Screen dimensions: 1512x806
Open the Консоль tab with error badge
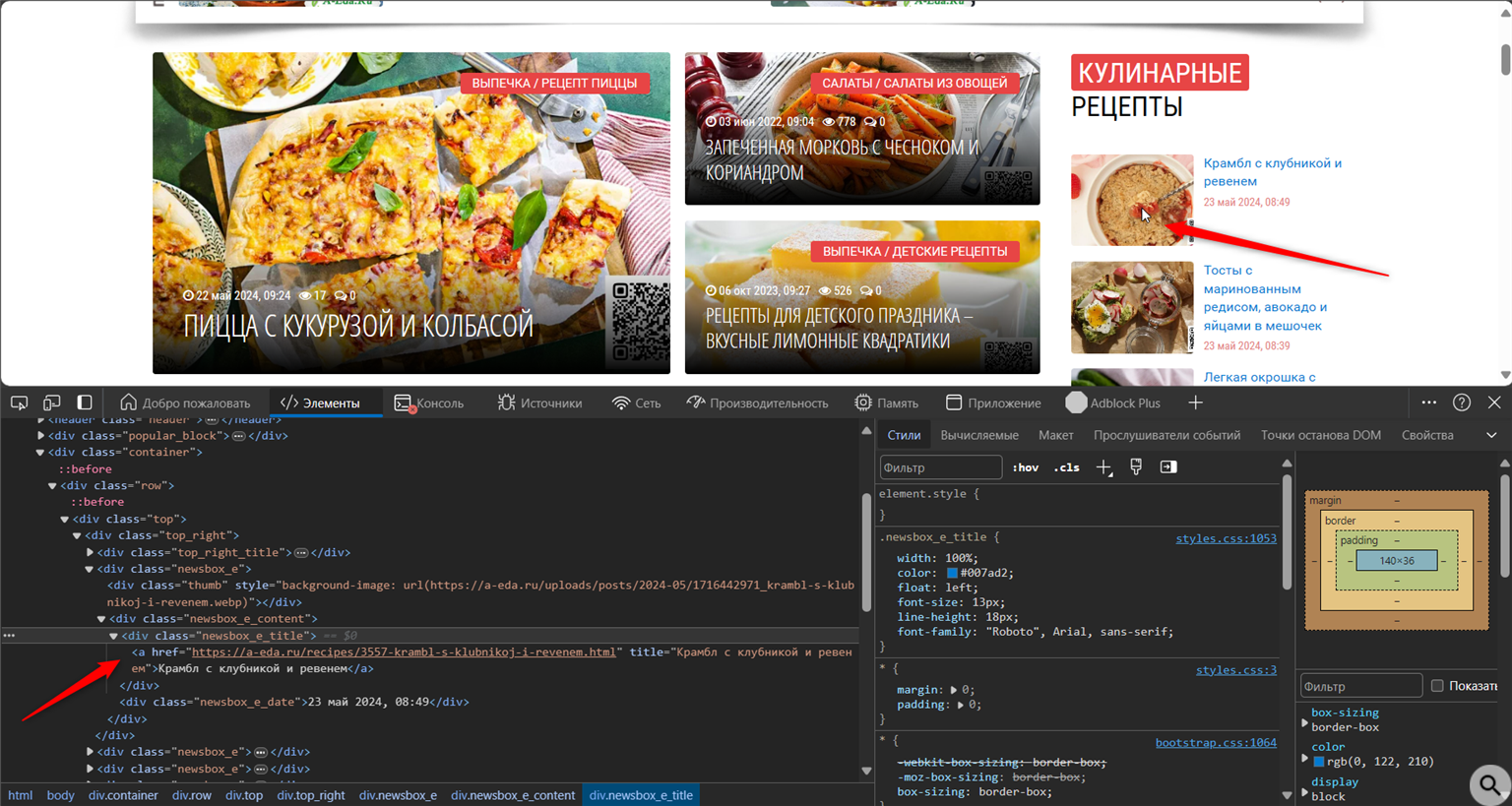click(428, 403)
